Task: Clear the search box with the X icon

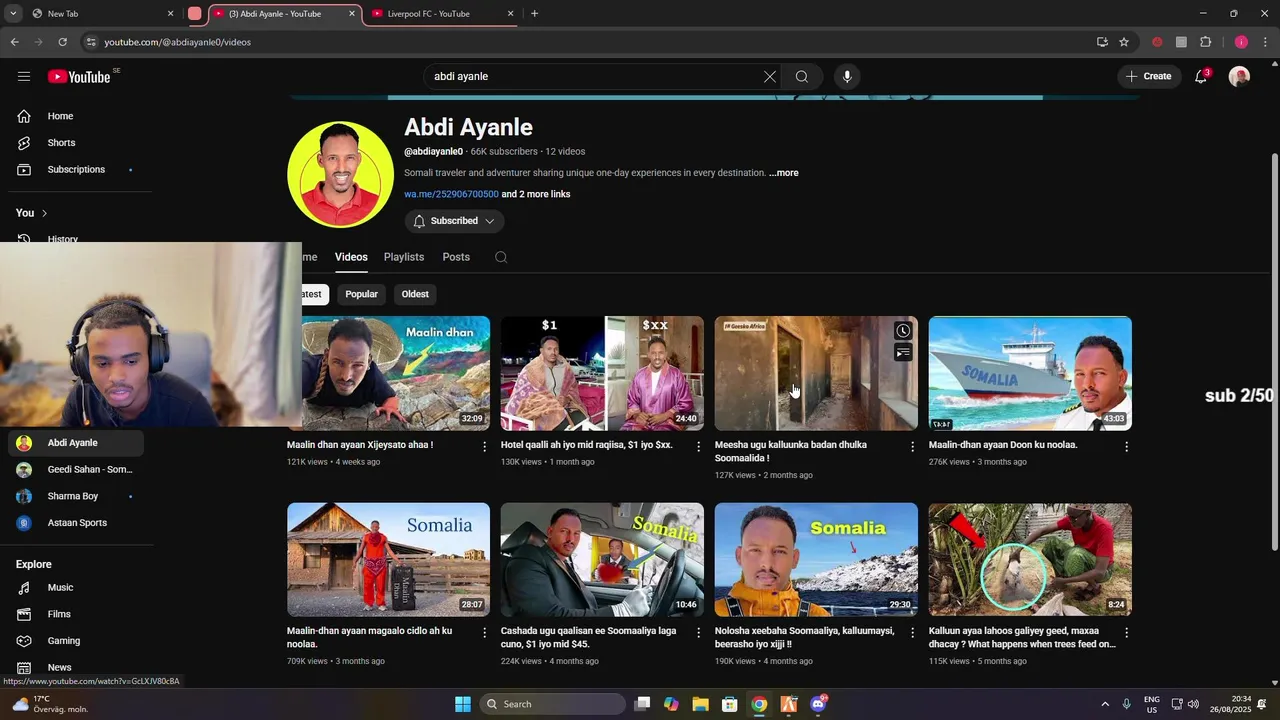Action: pyautogui.click(x=770, y=76)
